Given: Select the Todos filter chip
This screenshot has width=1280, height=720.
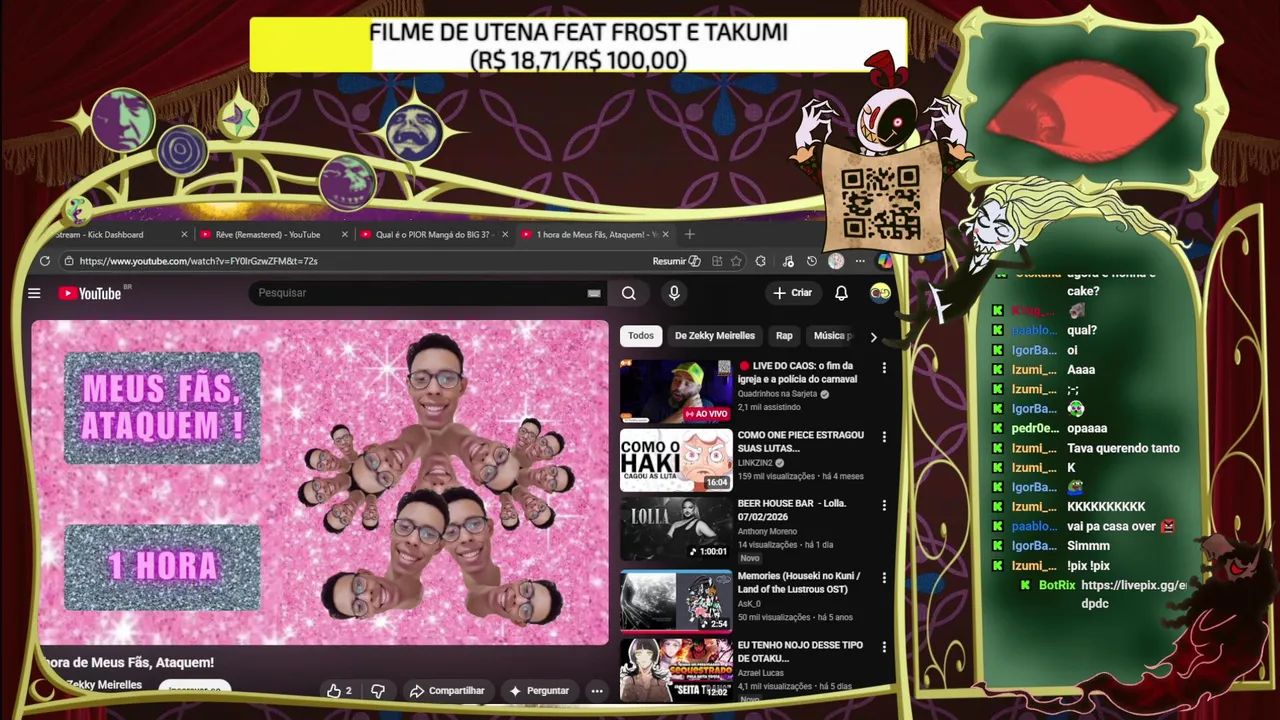Looking at the screenshot, I should tap(641, 336).
